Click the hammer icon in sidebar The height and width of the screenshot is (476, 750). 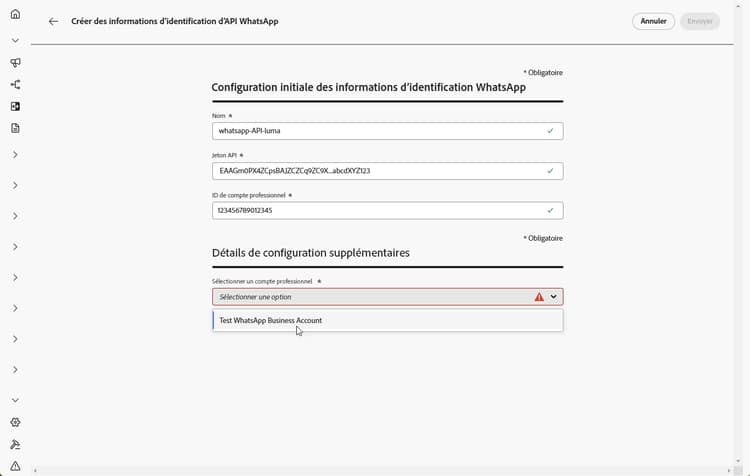(x=15, y=445)
